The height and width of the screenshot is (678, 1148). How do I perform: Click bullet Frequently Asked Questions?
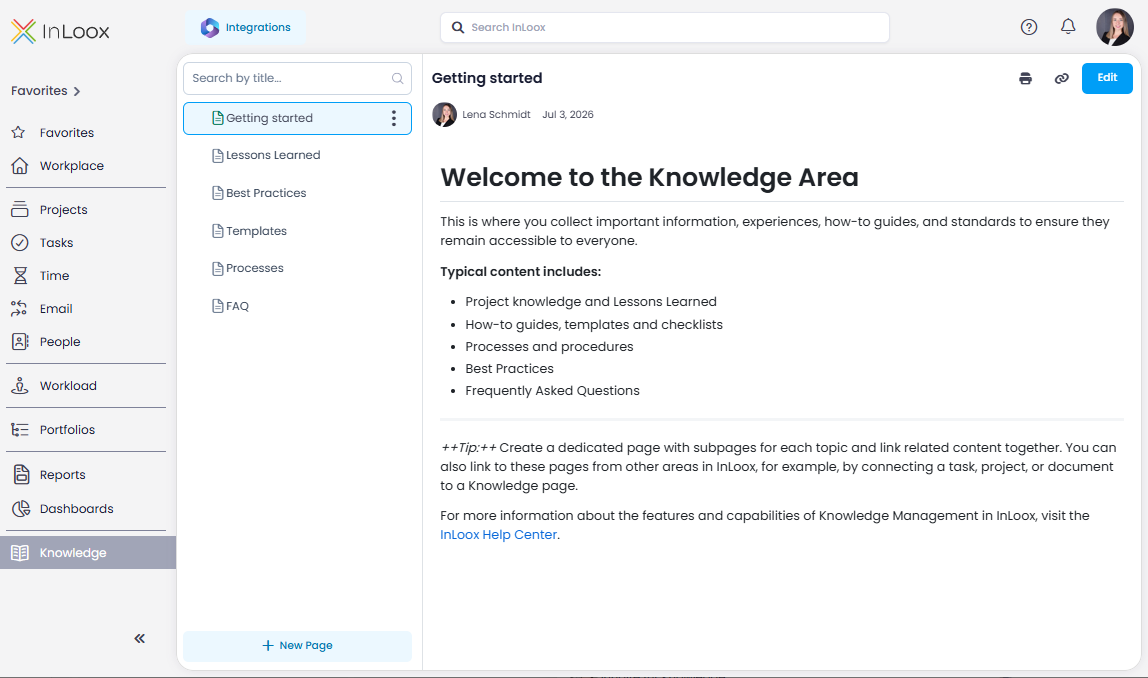coord(552,391)
